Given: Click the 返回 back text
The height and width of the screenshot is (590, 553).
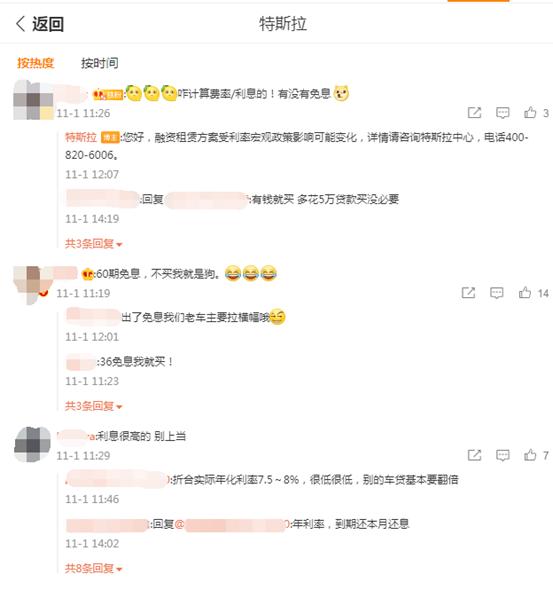Looking at the screenshot, I should tap(48, 24).
